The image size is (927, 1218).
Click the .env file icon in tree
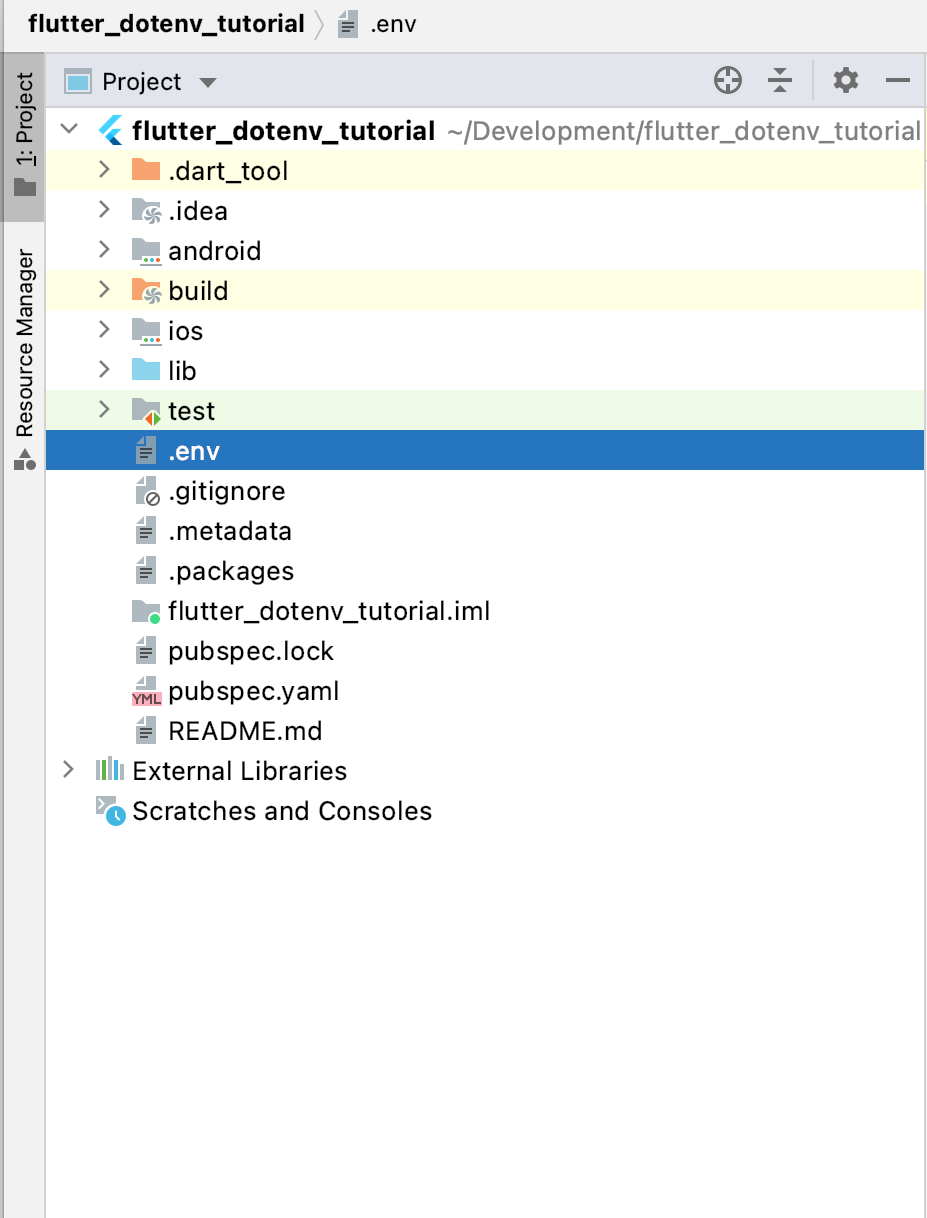(x=146, y=451)
